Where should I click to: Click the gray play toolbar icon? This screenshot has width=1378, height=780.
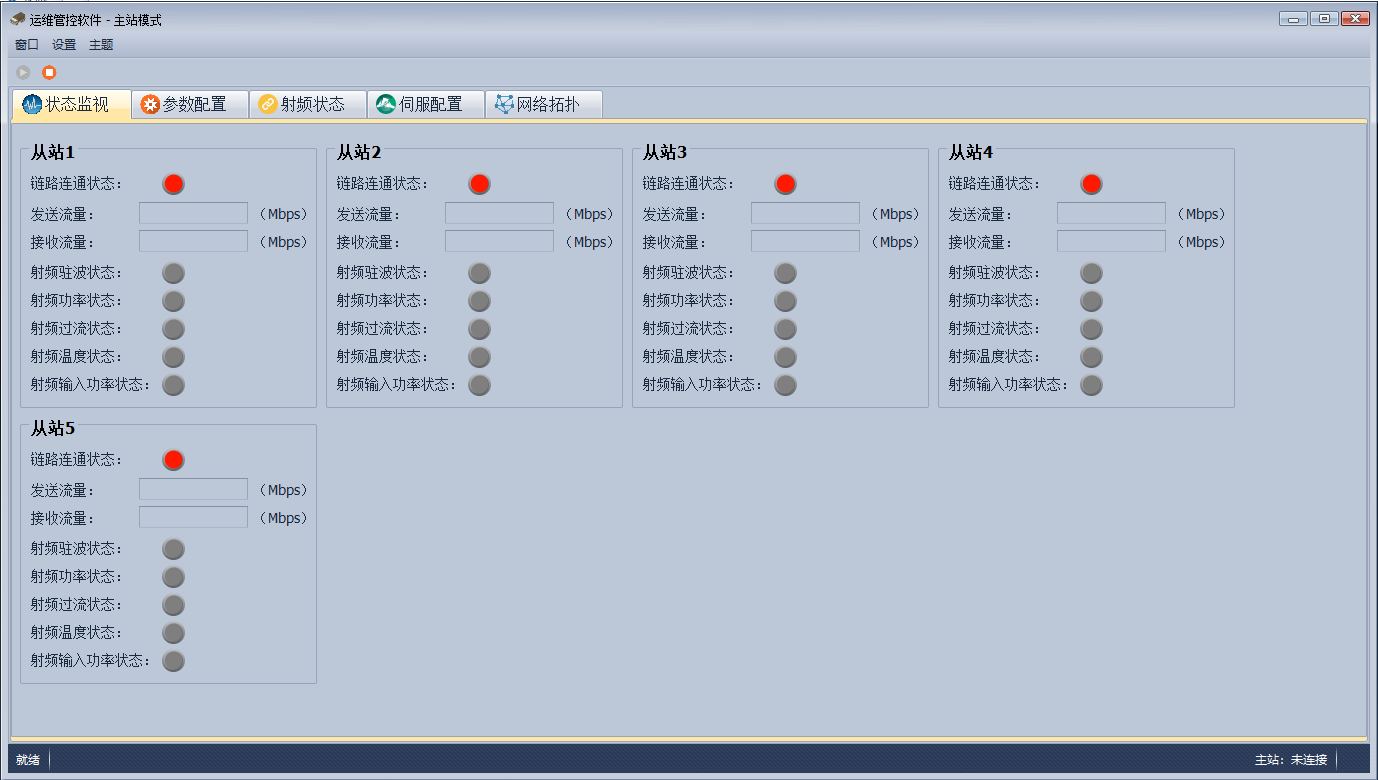[x=23, y=72]
